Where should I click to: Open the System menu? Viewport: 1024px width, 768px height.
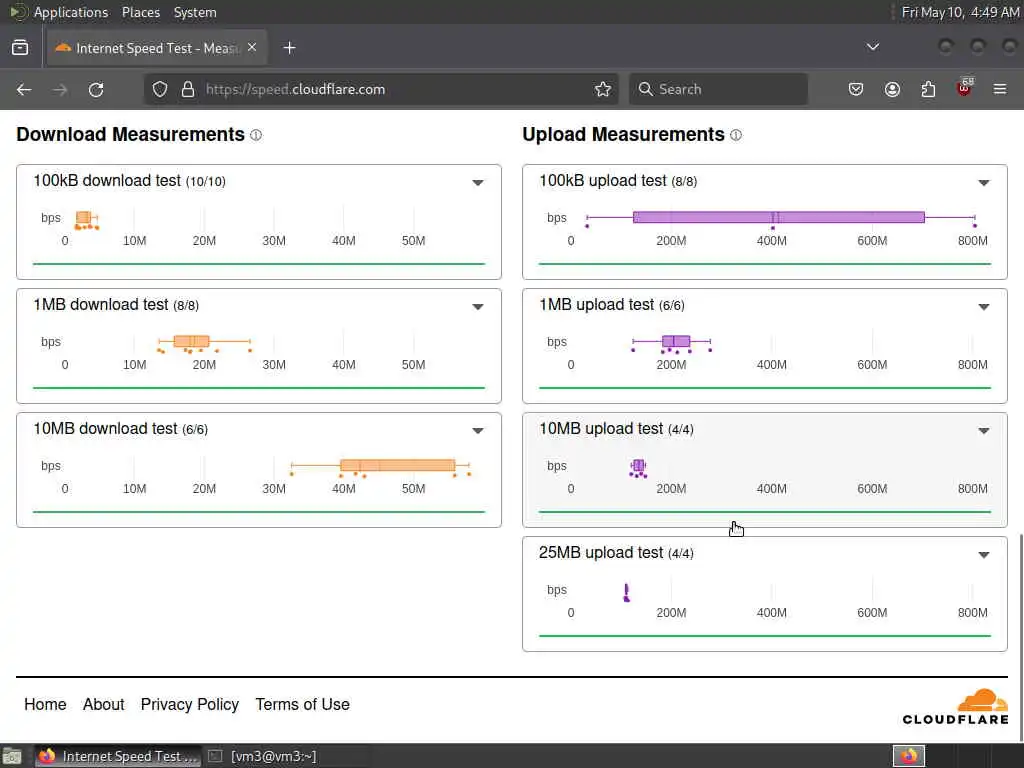[195, 12]
